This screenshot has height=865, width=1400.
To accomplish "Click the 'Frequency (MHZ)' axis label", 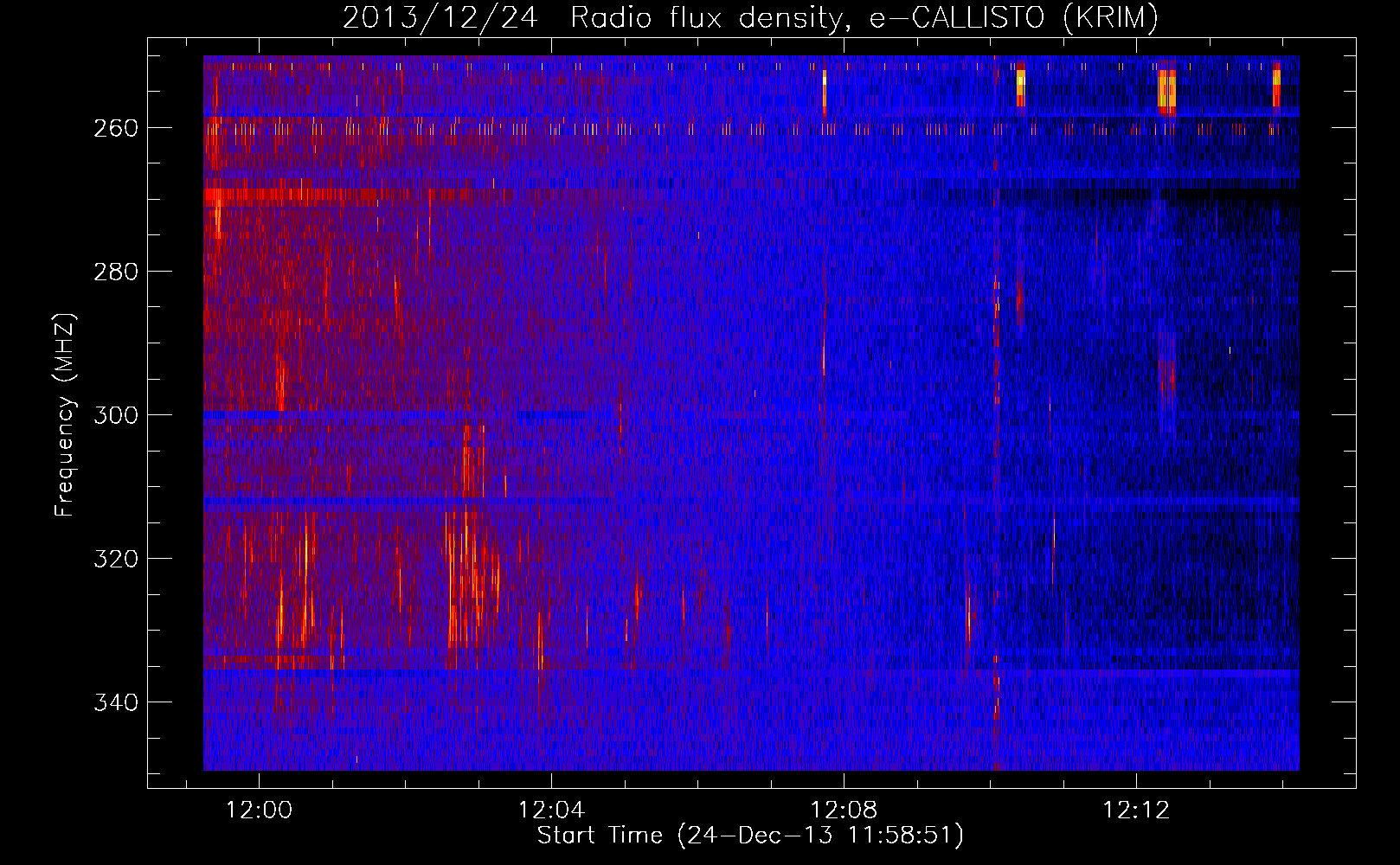I will click(x=65, y=414).
